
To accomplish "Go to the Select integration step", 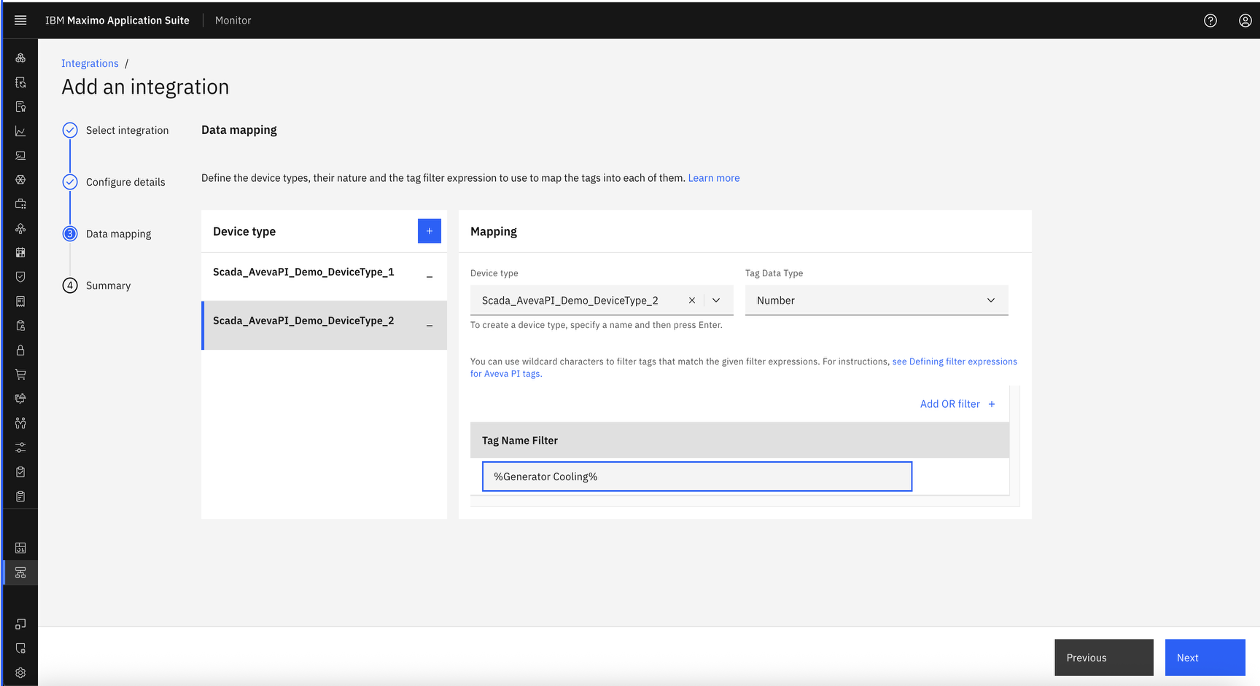I will (127, 130).
